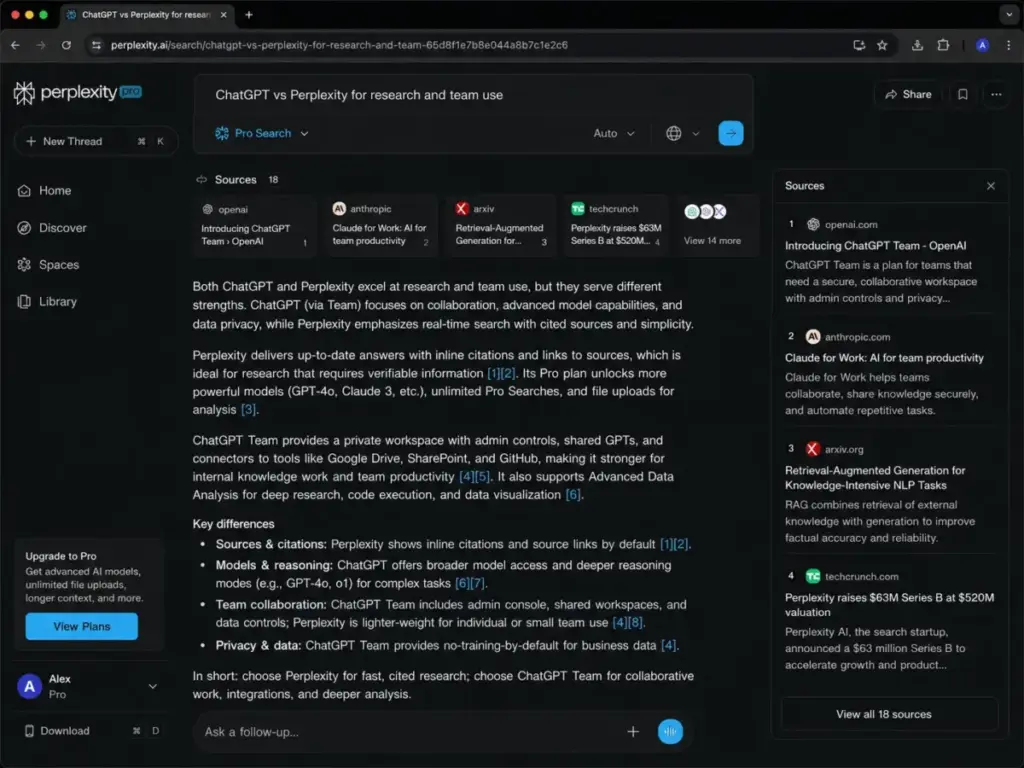This screenshot has height=768, width=1024.
Task: Open the anthropic source card
Action: pos(381,225)
